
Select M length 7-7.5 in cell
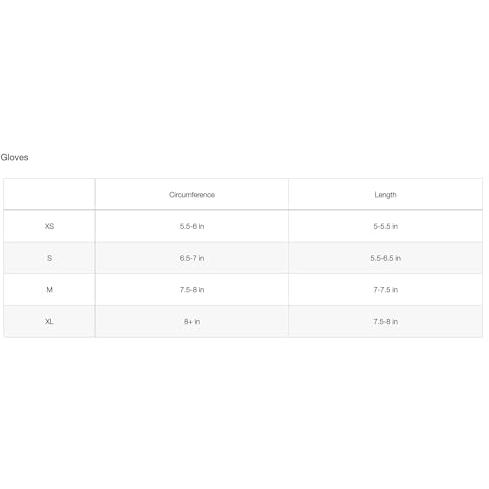pos(385,289)
